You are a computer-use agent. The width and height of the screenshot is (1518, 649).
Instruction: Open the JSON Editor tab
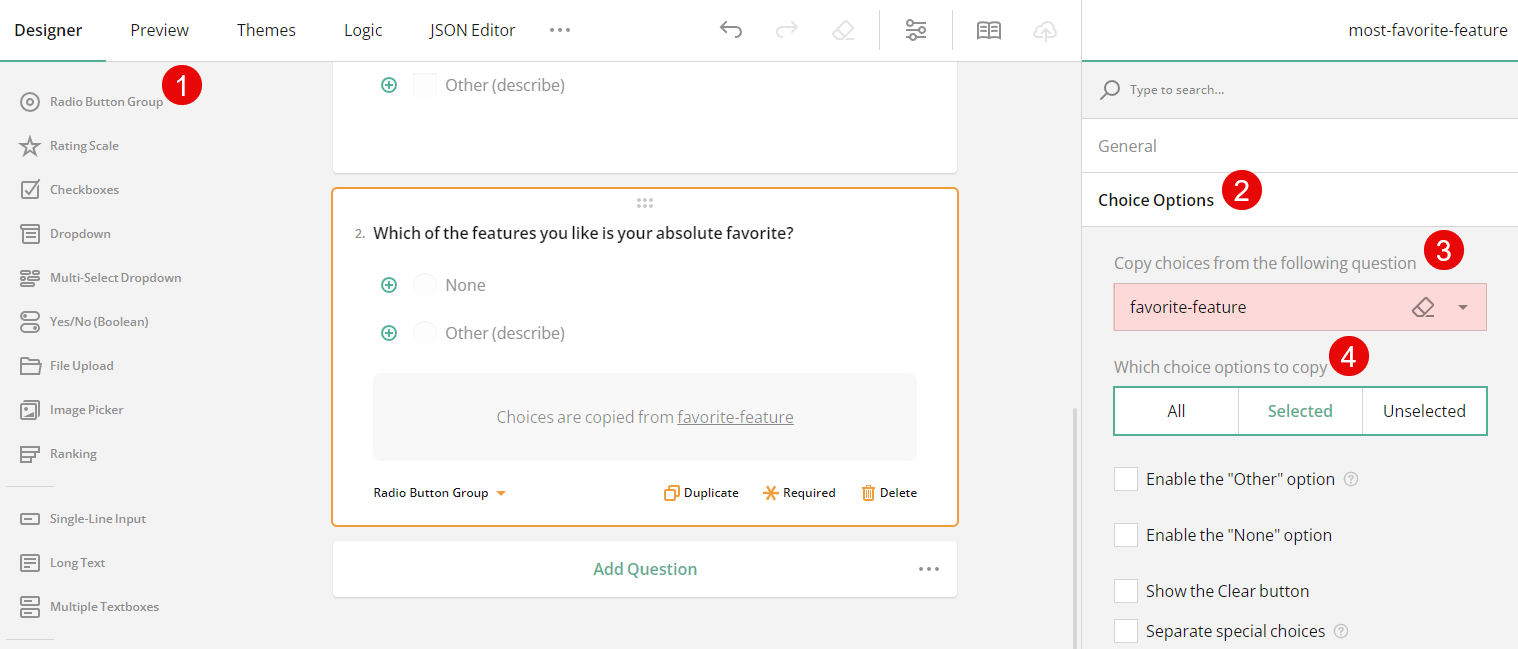[472, 30]
